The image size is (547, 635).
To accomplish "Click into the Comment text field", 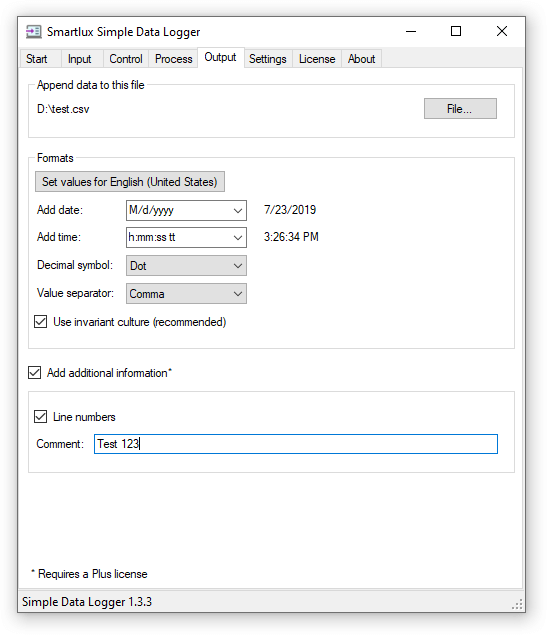I will (x=296, y=444).
